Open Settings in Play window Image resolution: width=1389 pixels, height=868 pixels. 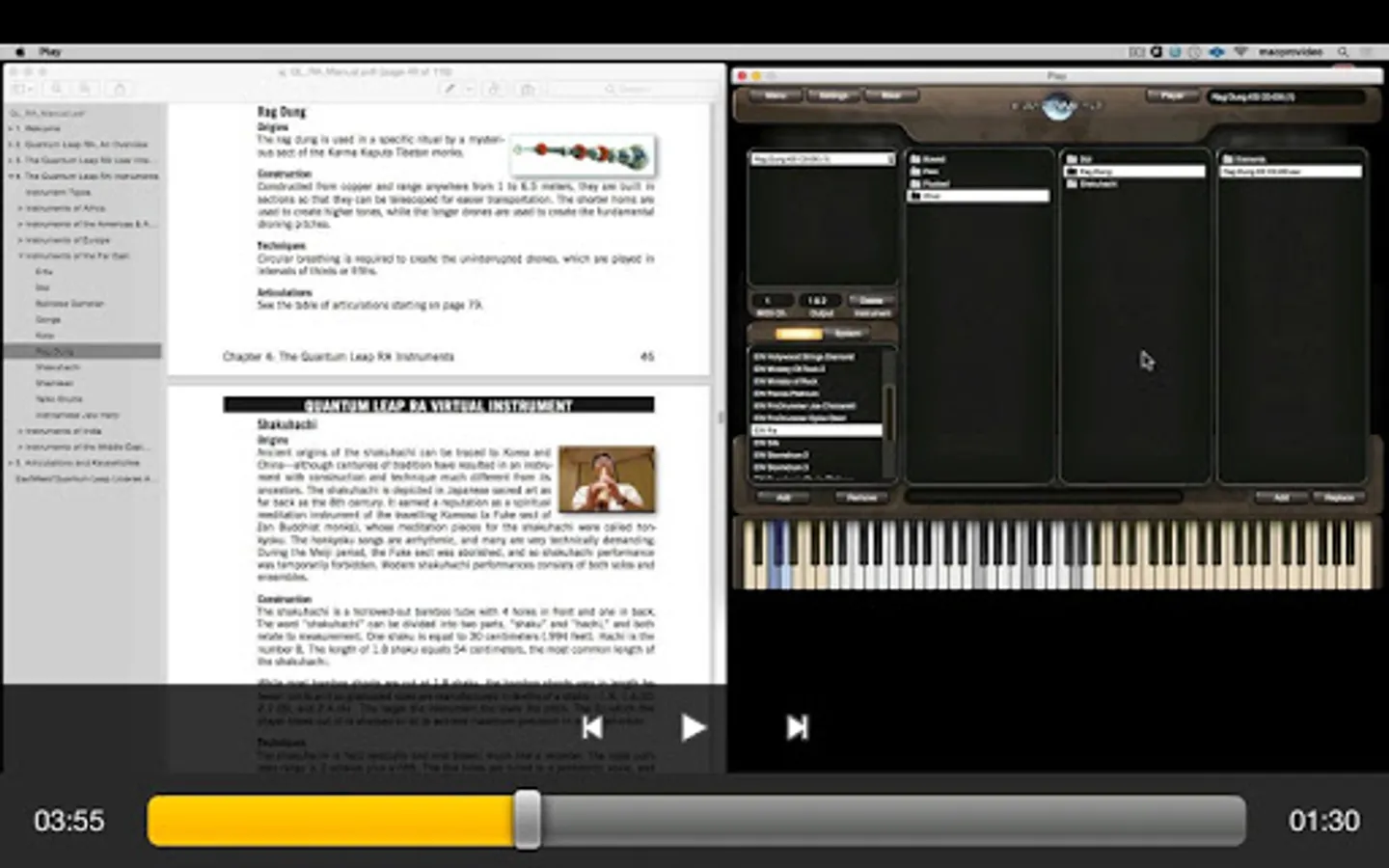coord(833,95)
